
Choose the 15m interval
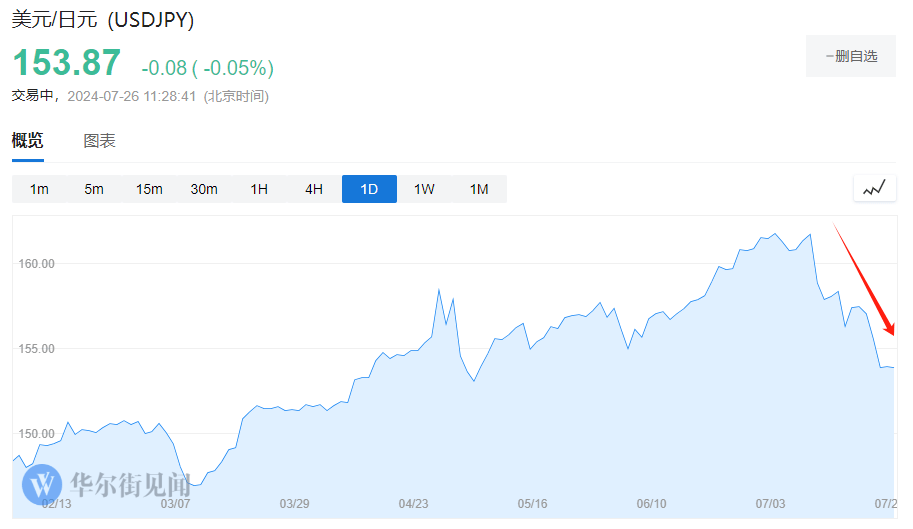click(x=149, y=189)
